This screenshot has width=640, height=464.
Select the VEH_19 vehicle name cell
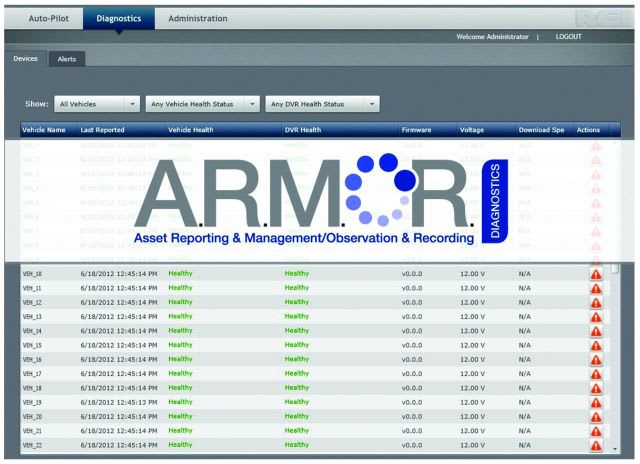point(32,402)
